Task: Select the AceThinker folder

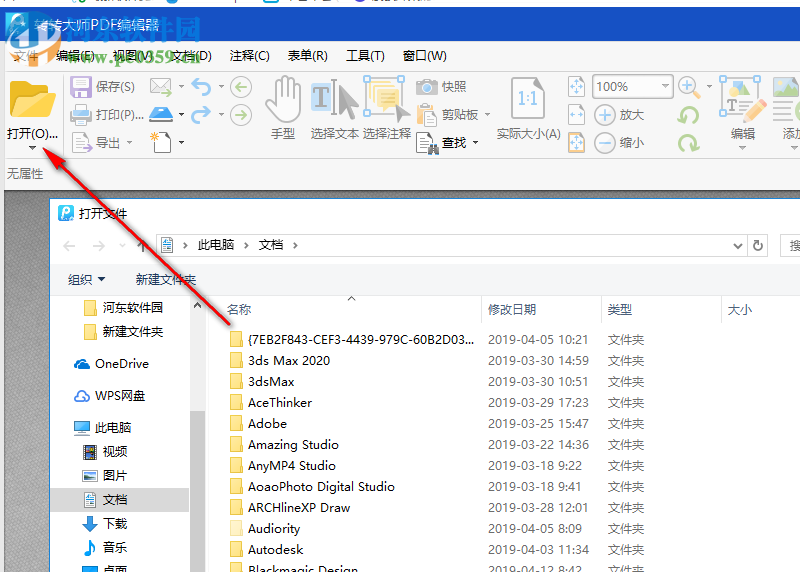Action: 271,403
